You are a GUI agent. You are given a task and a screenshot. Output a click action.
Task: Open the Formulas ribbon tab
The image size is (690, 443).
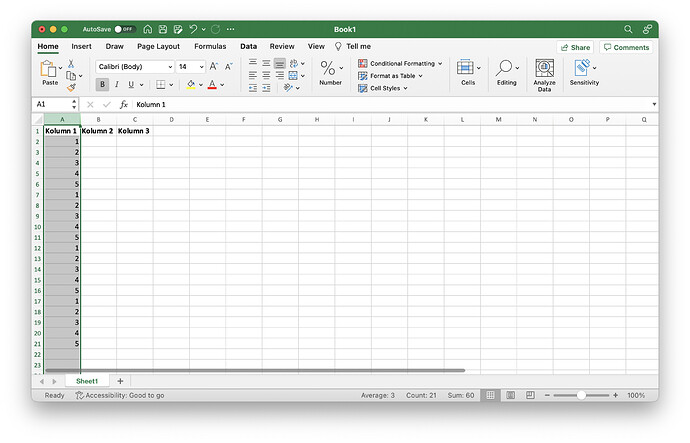[210, 46]
